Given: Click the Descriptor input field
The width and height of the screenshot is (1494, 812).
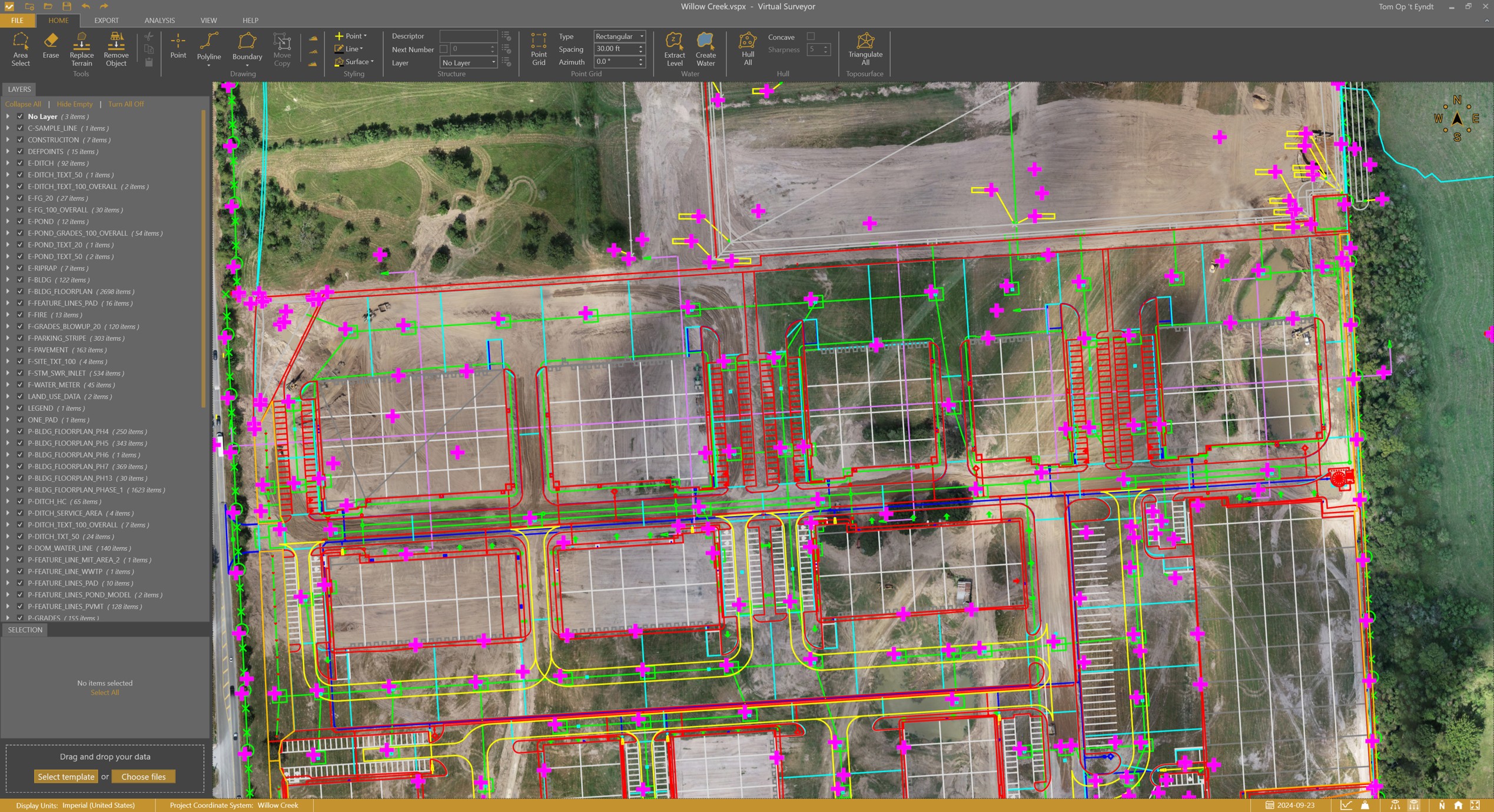Looking at the screenshot, I should pos(467,36).
